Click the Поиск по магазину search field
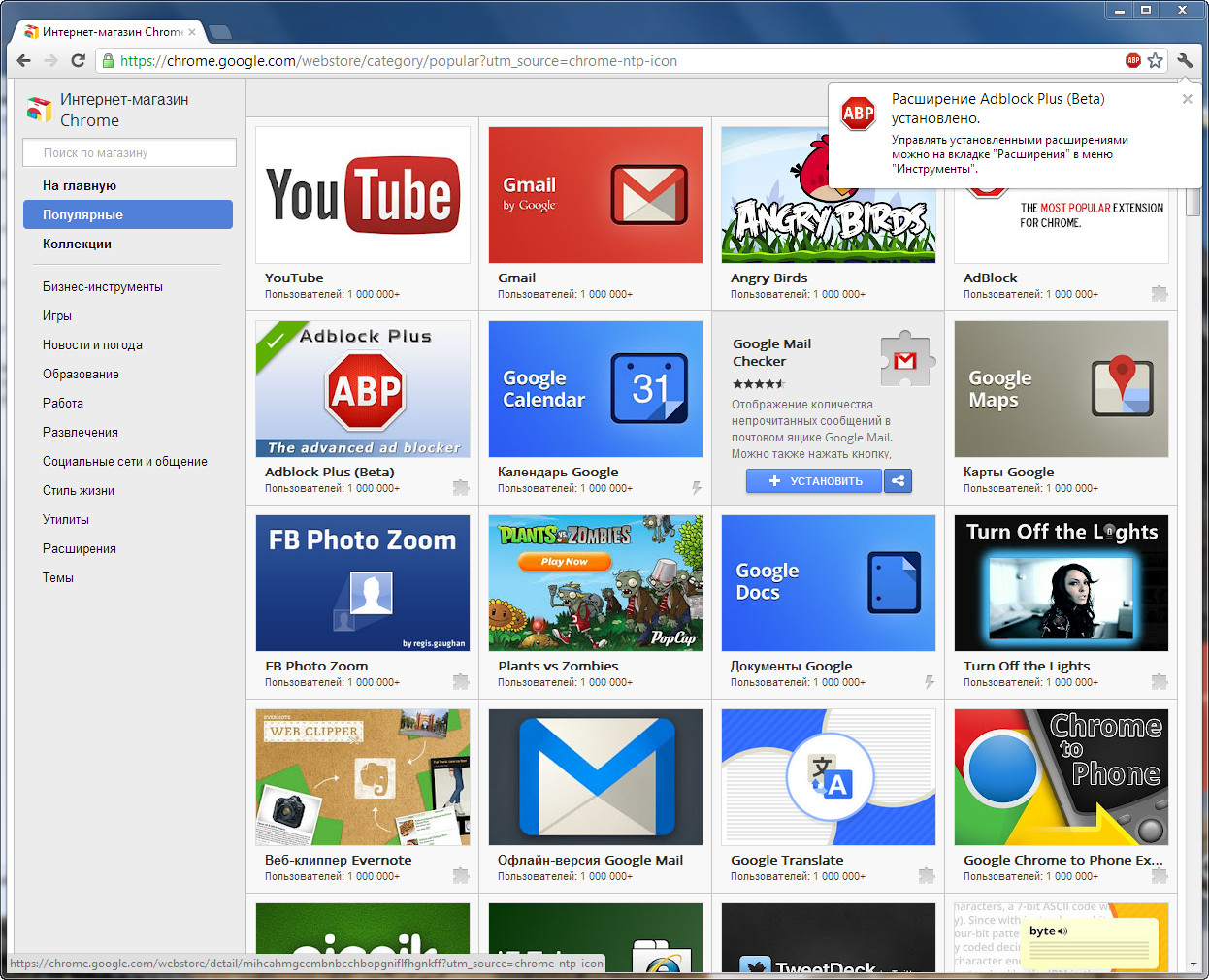Screen dimensions: 1209x980 (x=129, y=152)
